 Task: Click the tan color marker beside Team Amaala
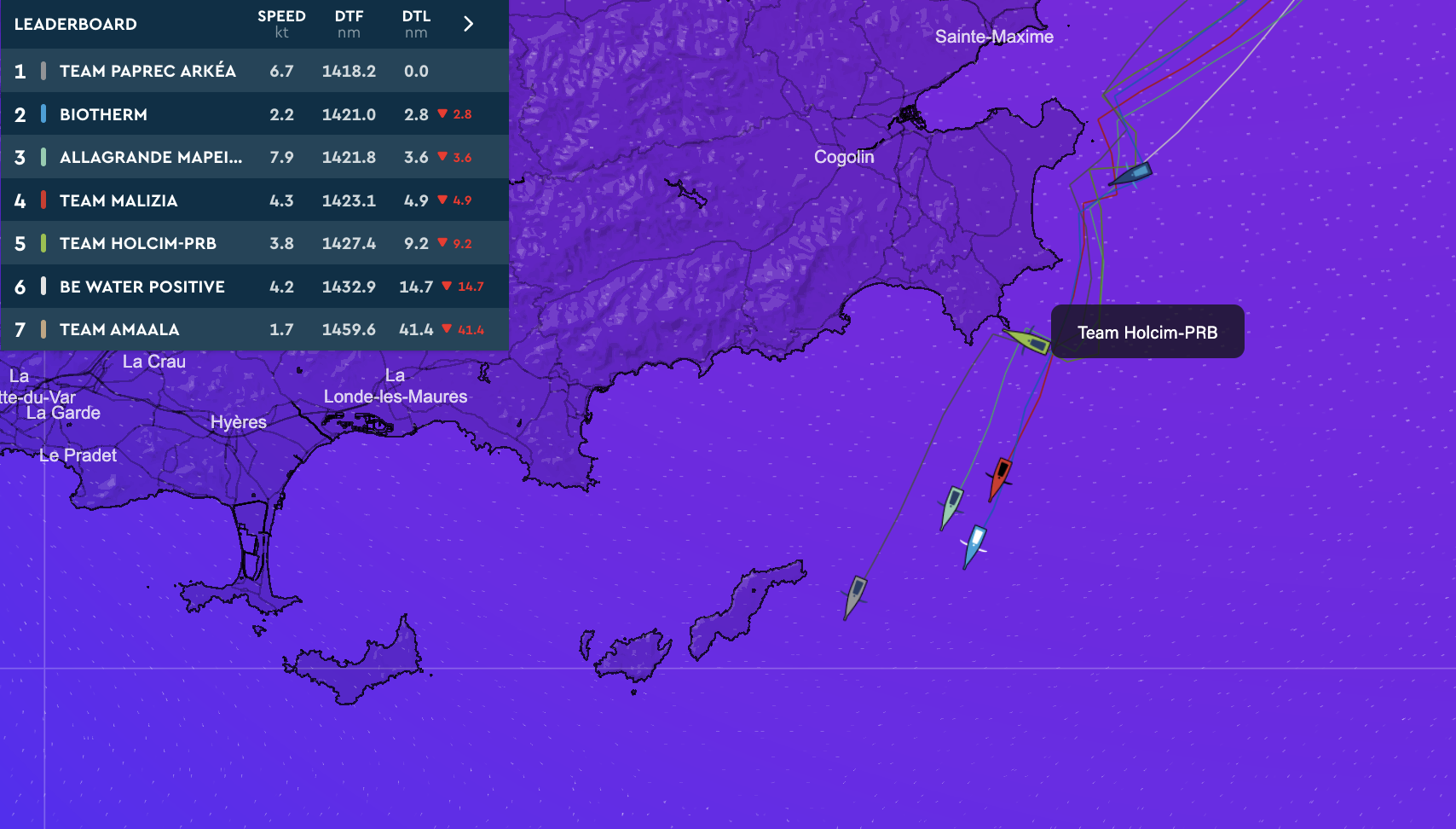[x=43, y=329]
